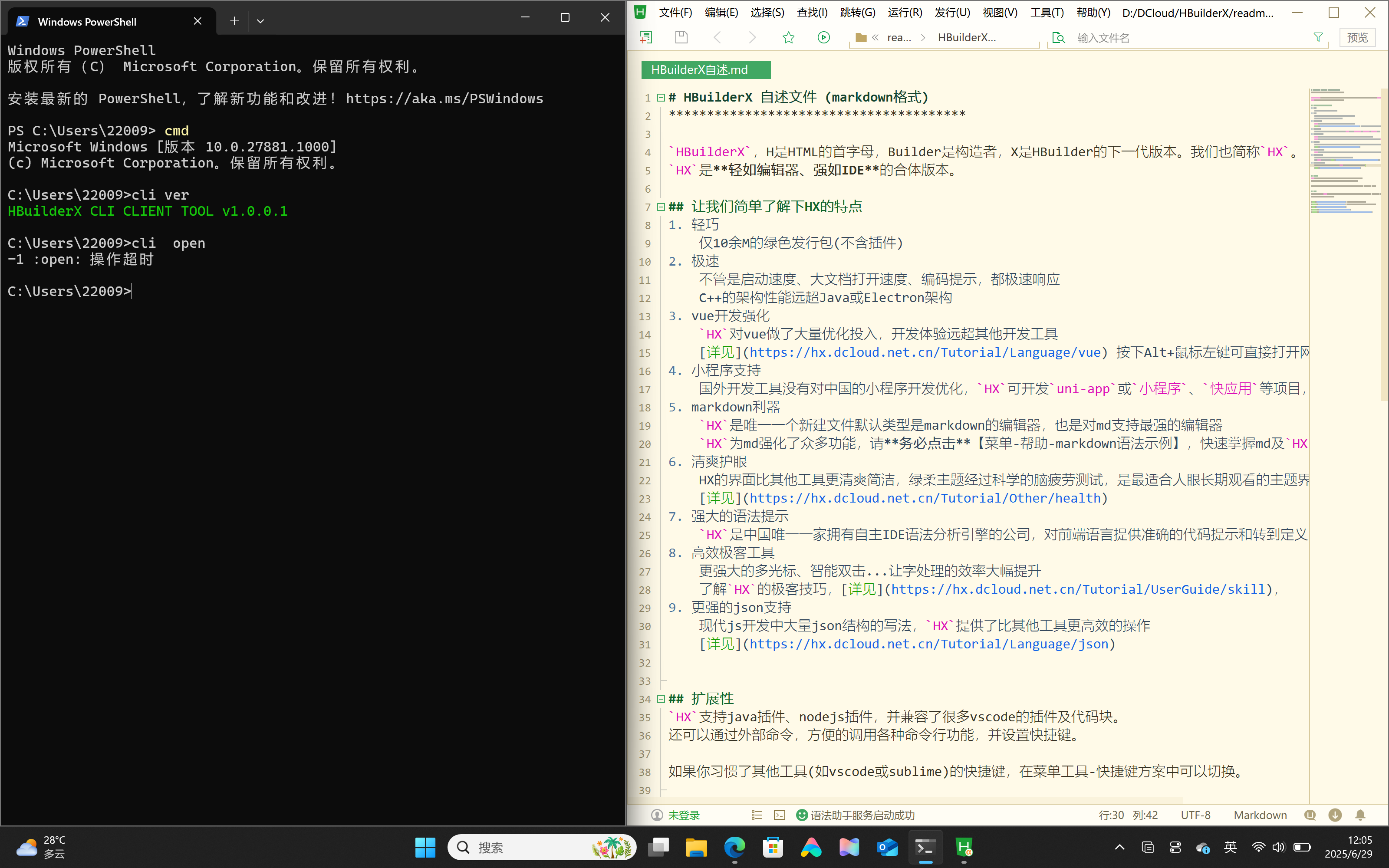Open Task View from the taskbar
The width and height of the screenshot is (1389, 868).
click(658, 847)
